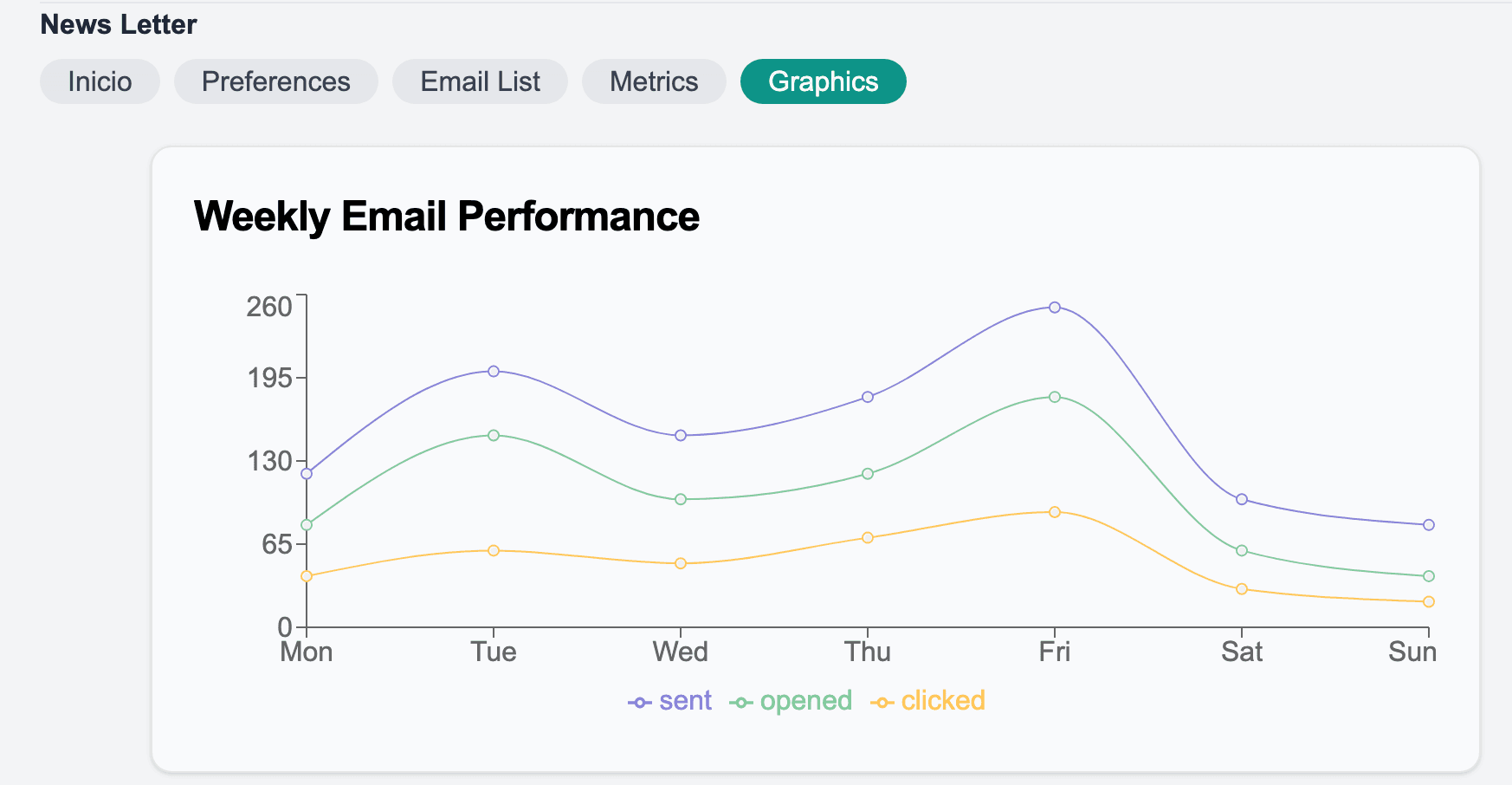Screen dimensions: 1512x785
Task: Click the Sat x-axis label
Action: click(1242, 652)
